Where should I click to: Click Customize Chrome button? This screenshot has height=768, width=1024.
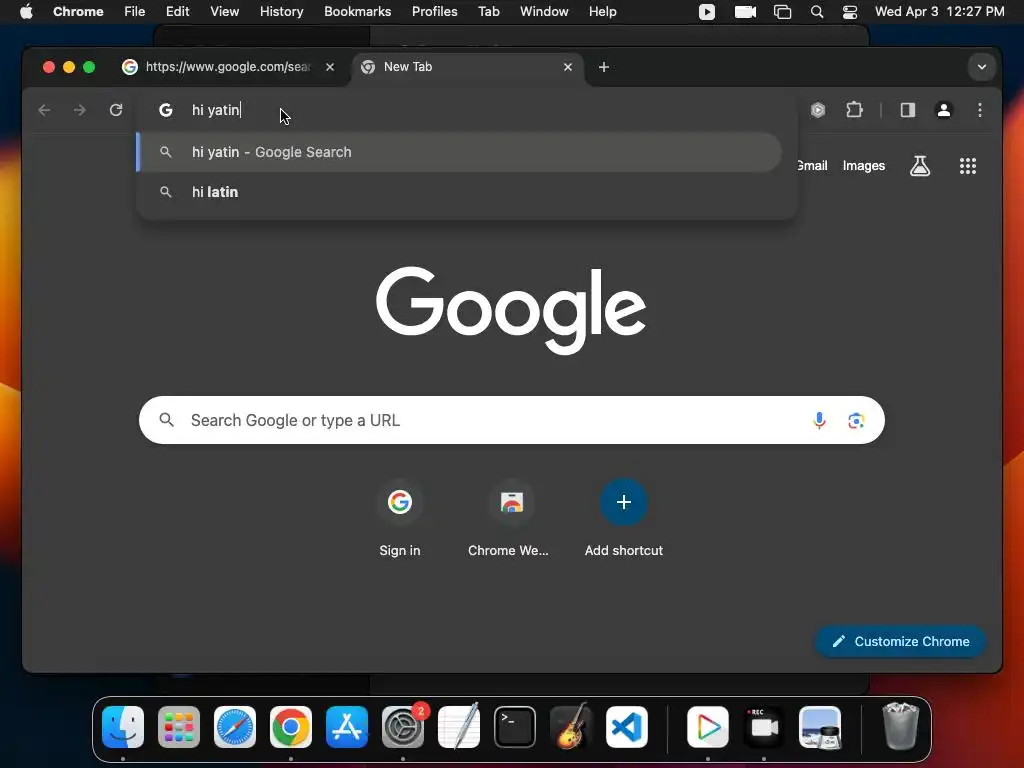coord(901,641)
